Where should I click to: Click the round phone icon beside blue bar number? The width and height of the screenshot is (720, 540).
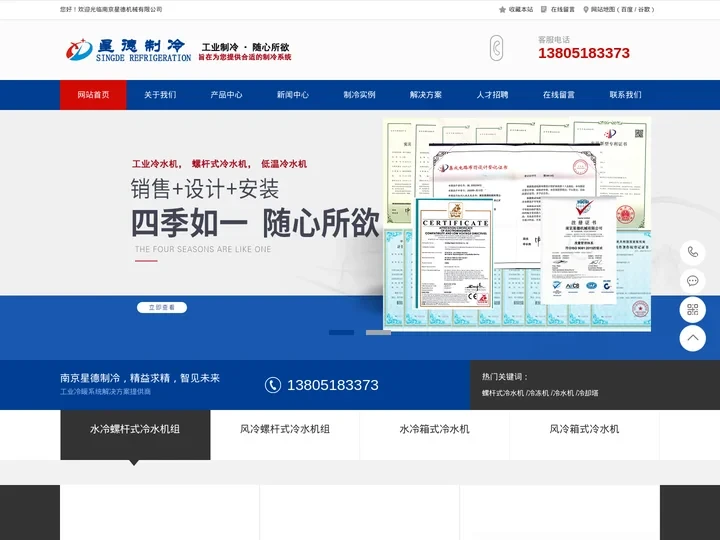[273, 385]
